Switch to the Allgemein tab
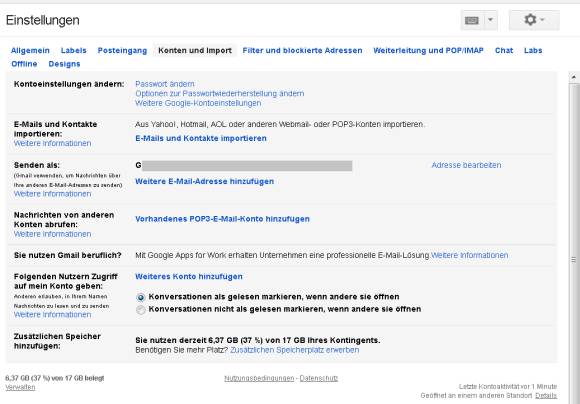This screenshot has height=404, width=580. (30, 50)
